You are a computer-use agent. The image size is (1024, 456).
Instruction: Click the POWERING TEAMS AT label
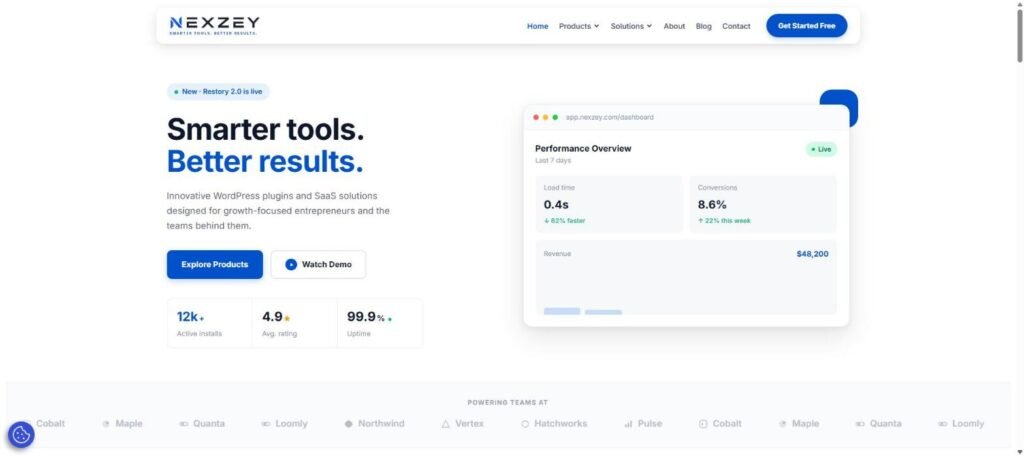(x=507, y=403)
